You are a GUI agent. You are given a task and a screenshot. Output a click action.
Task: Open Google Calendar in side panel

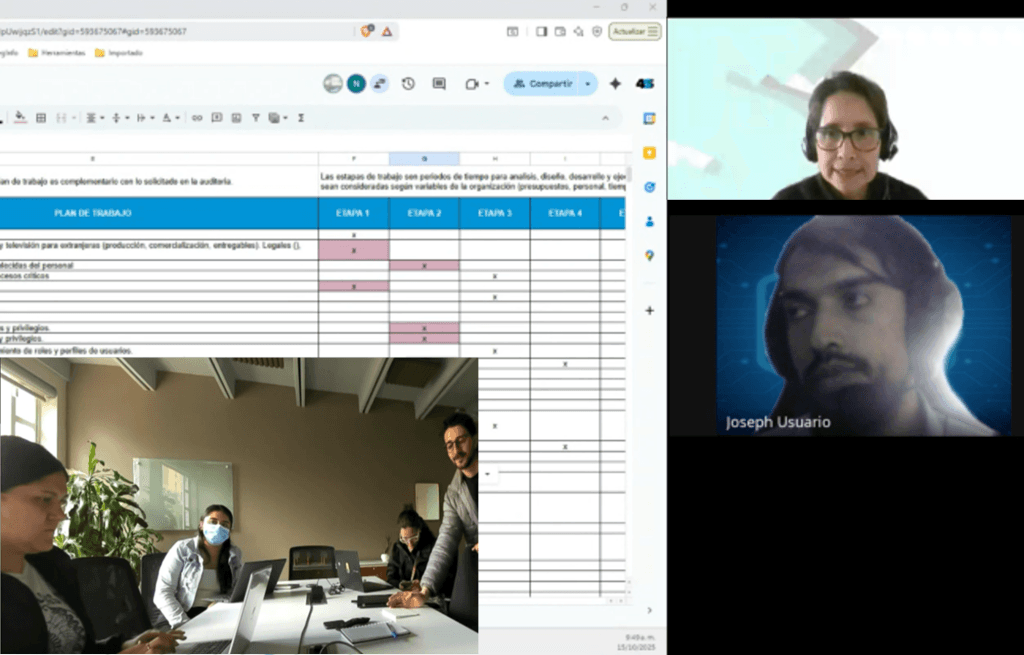(x=649, y=118)
